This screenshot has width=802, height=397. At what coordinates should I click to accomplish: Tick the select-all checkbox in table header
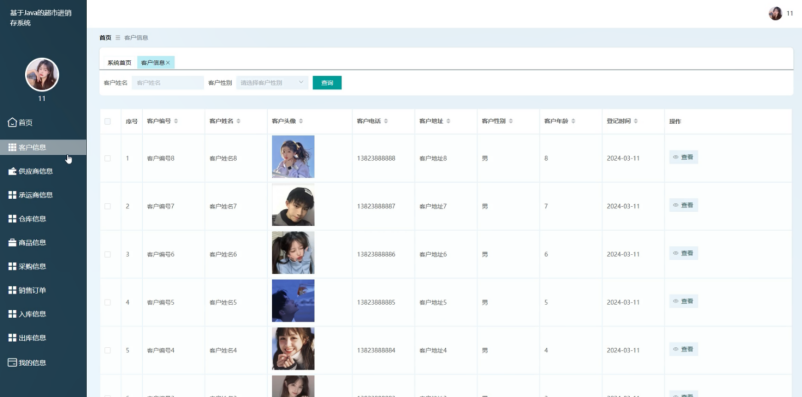[107, 121]
